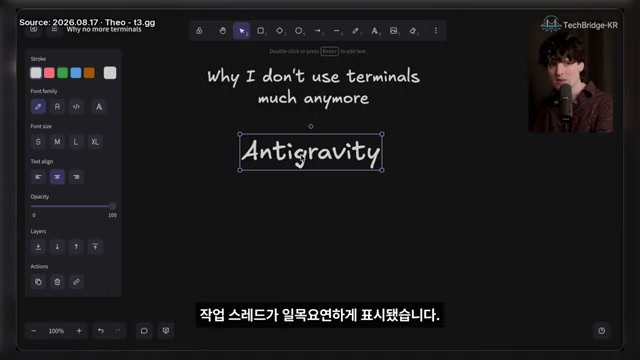
Task: Zoom out with the minus button
Action: point(34,331)
